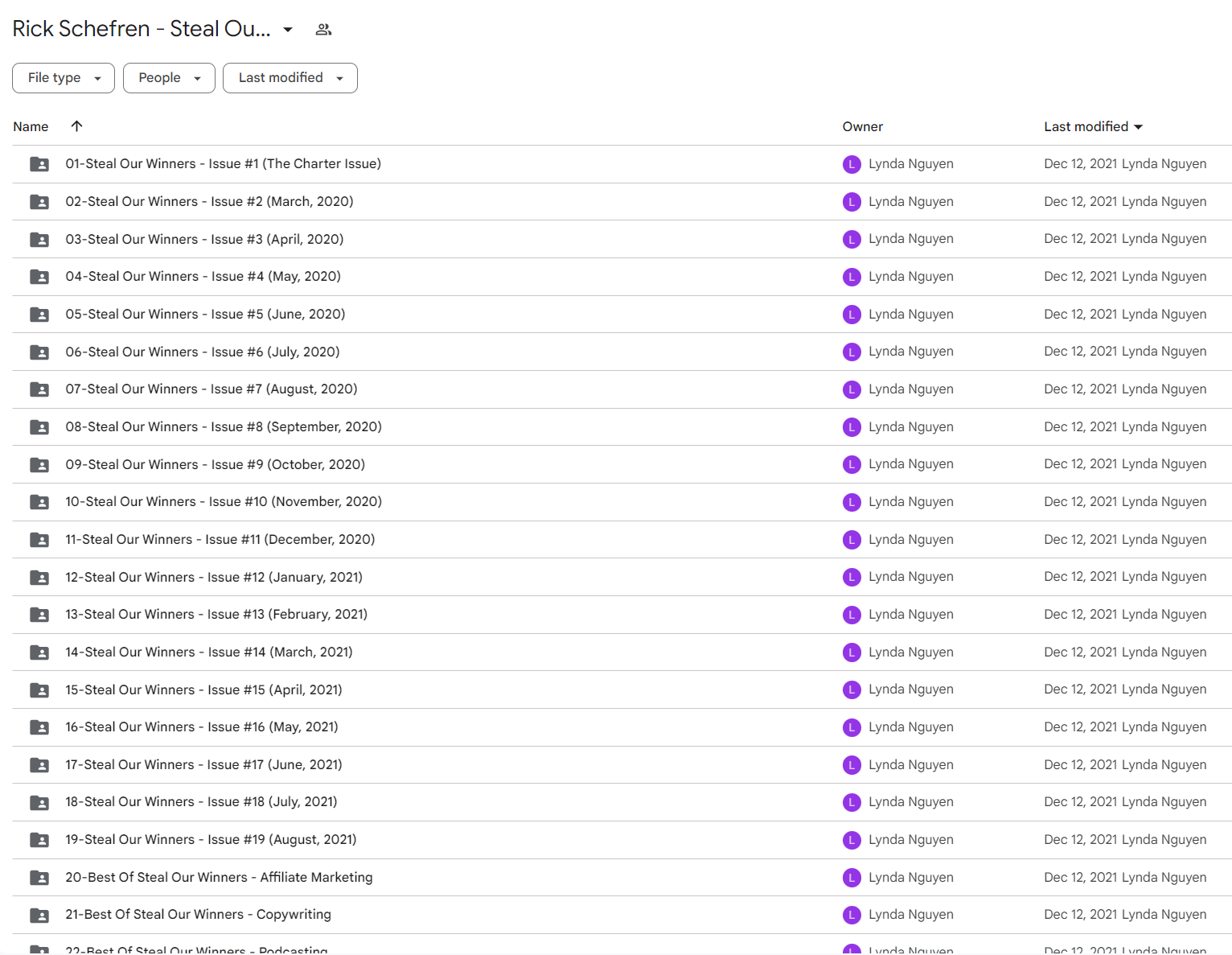
Task: Click the folder icon for Issue #11 (December, 2020)
Action: click(39, 540)
